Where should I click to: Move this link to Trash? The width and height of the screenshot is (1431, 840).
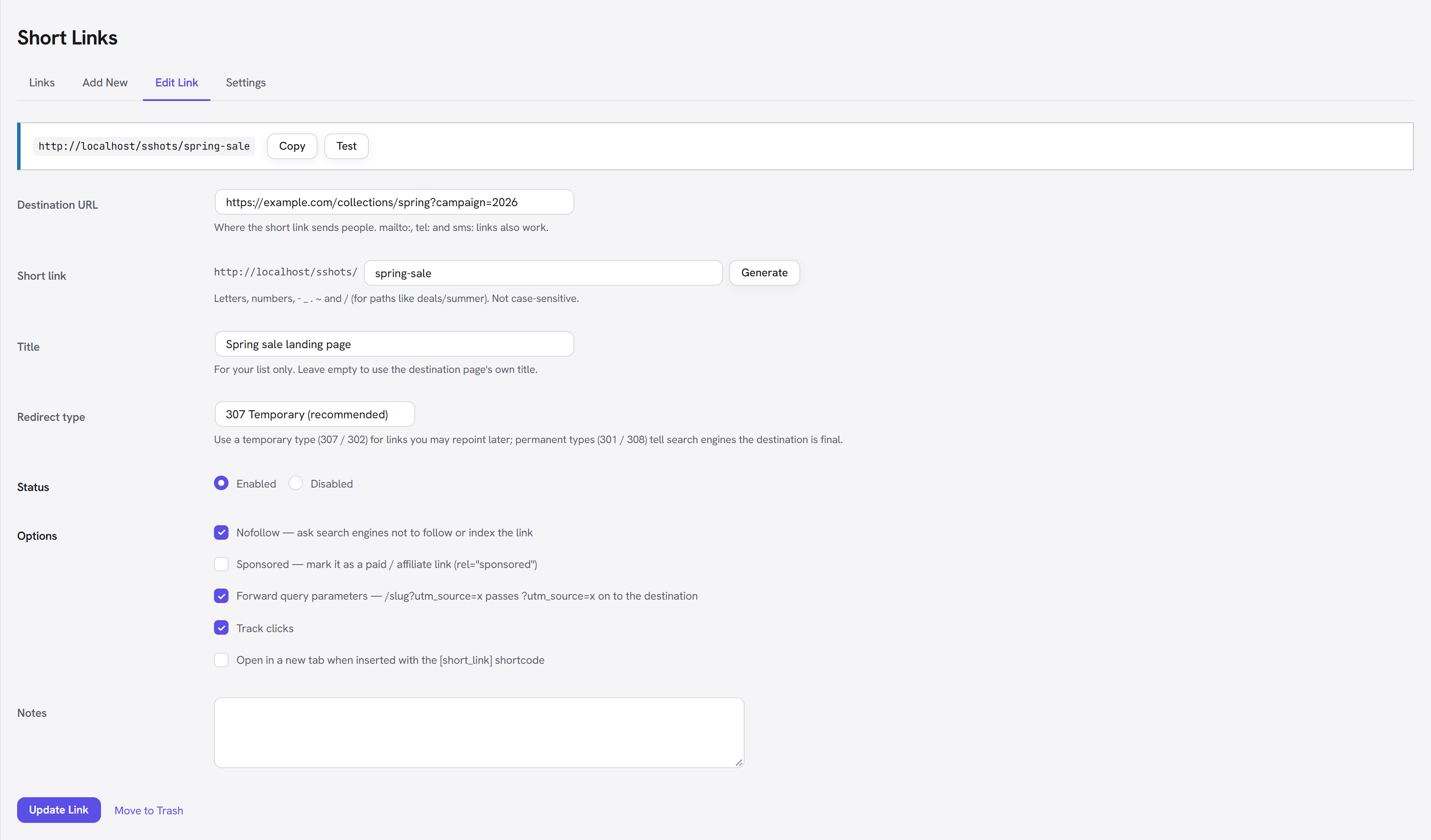pos(149,810)
